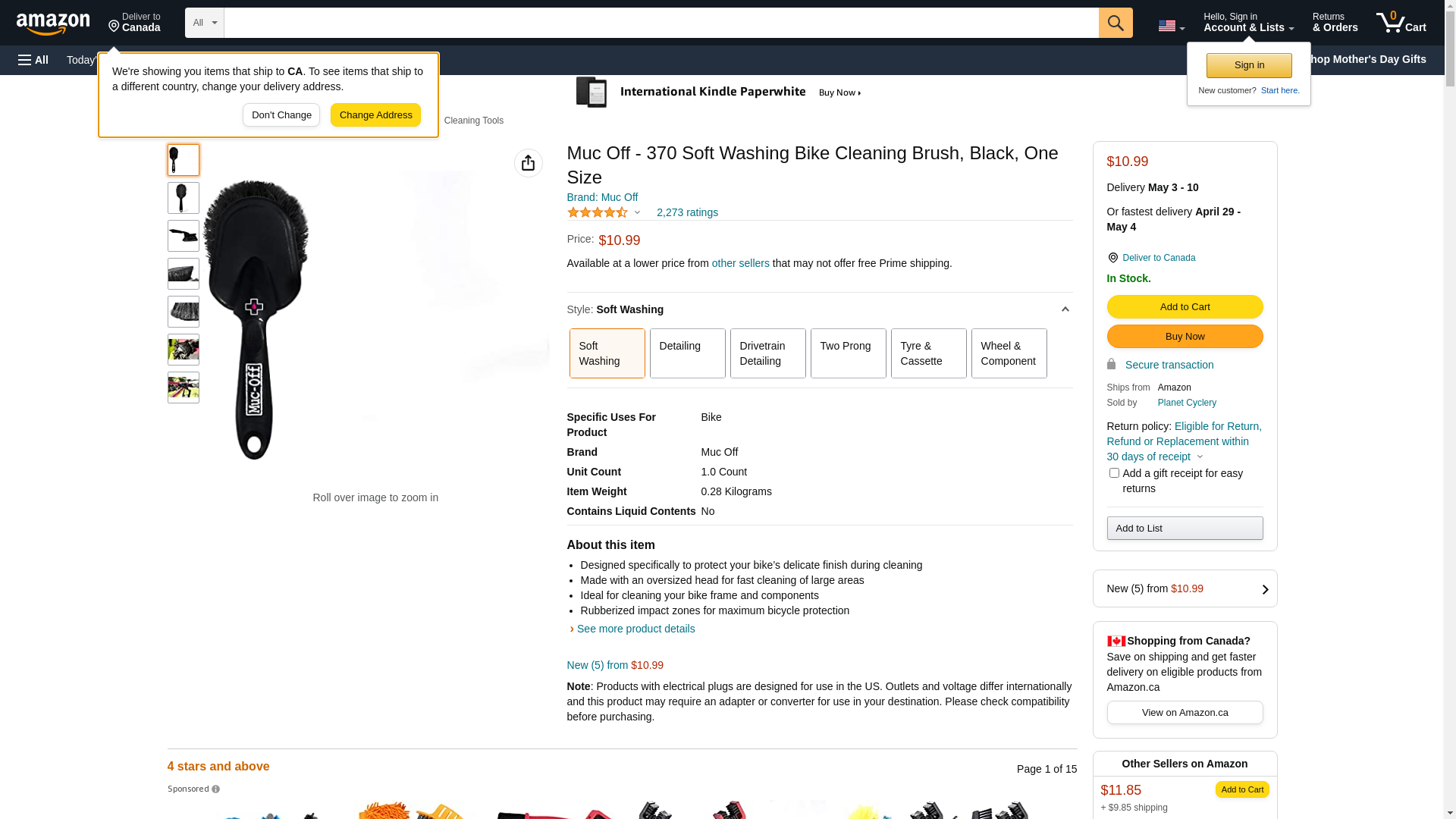The width and height of the screenshot is (1456, 819).
Task: Open the All search category dropdown
Action: pos(204,23)
